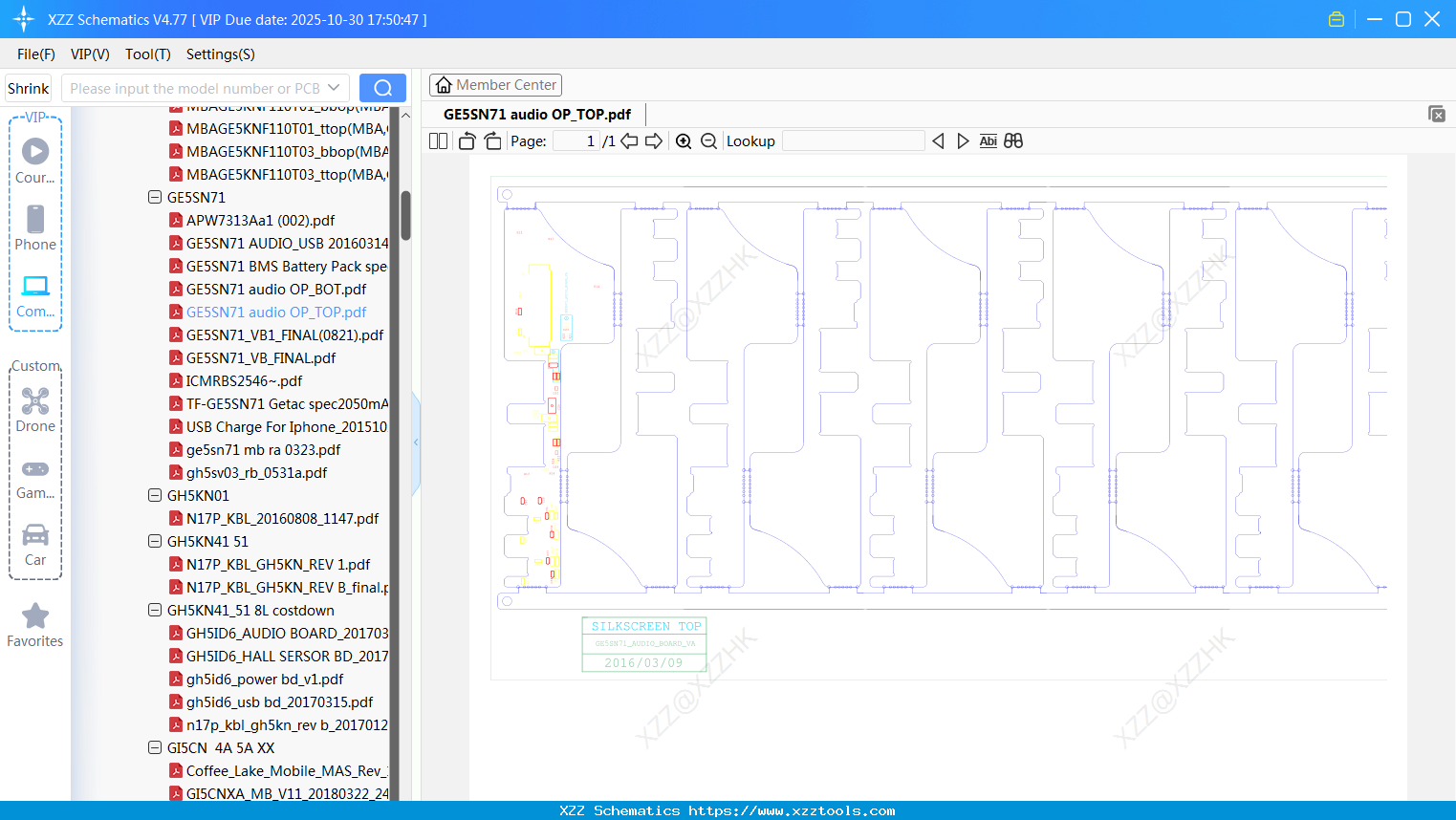Open gh5sv03_rb_0531a.pdf
Viewport: 1456px width, 820px height.
[256, 472]
